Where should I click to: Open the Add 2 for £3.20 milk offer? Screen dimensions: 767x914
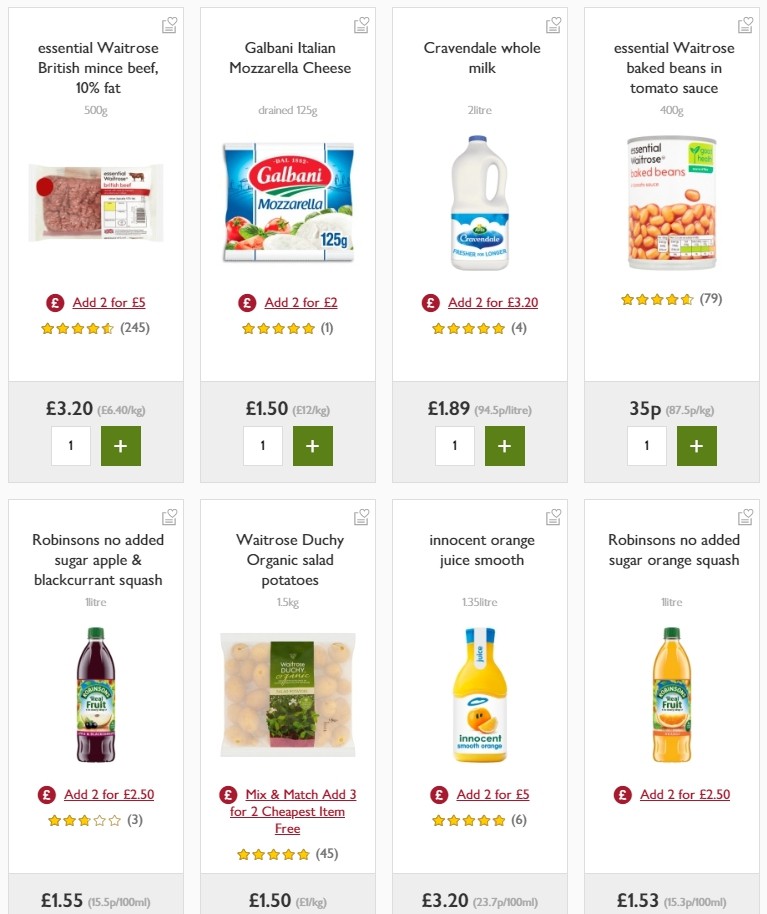(492, 300)
